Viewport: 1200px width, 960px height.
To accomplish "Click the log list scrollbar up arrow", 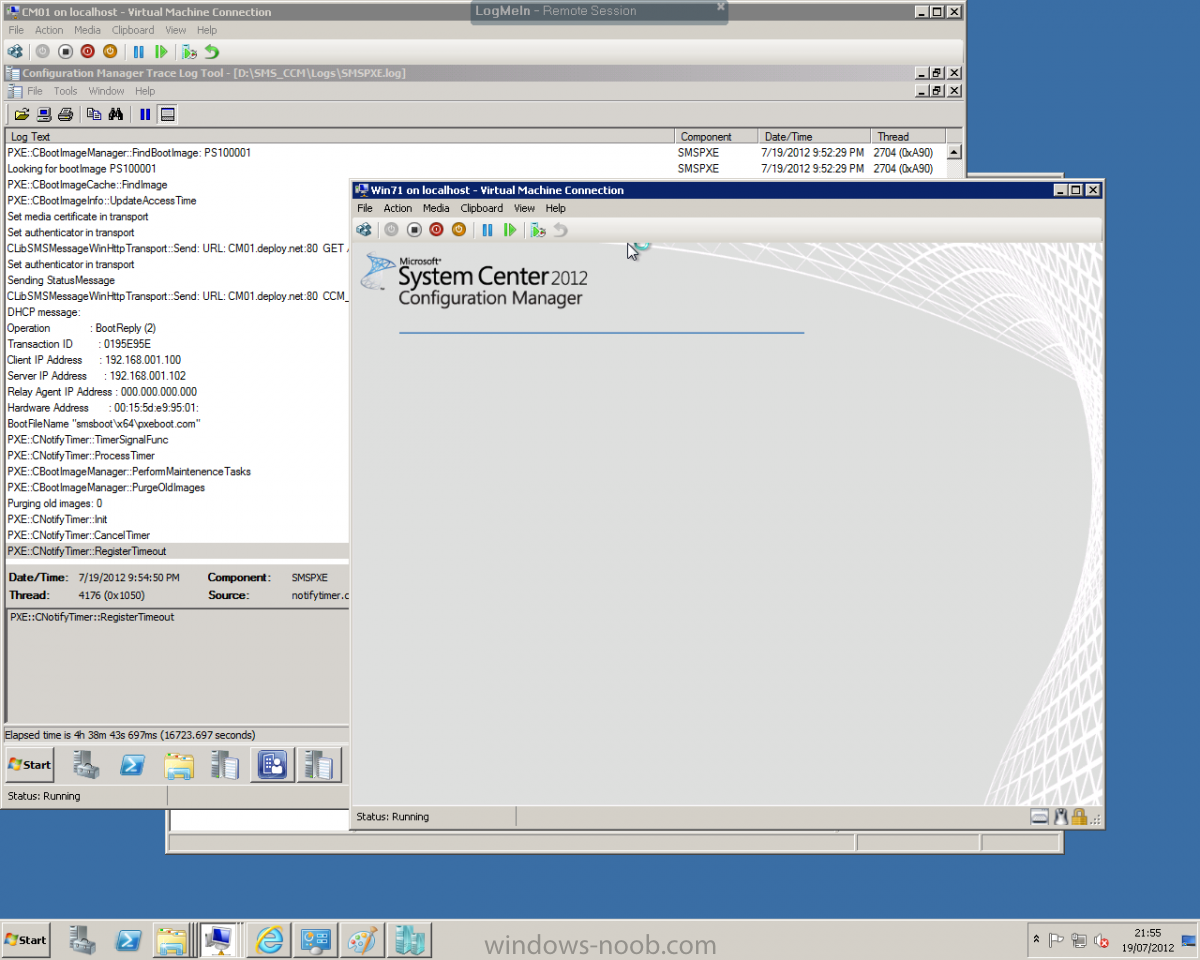I will 954,152.
